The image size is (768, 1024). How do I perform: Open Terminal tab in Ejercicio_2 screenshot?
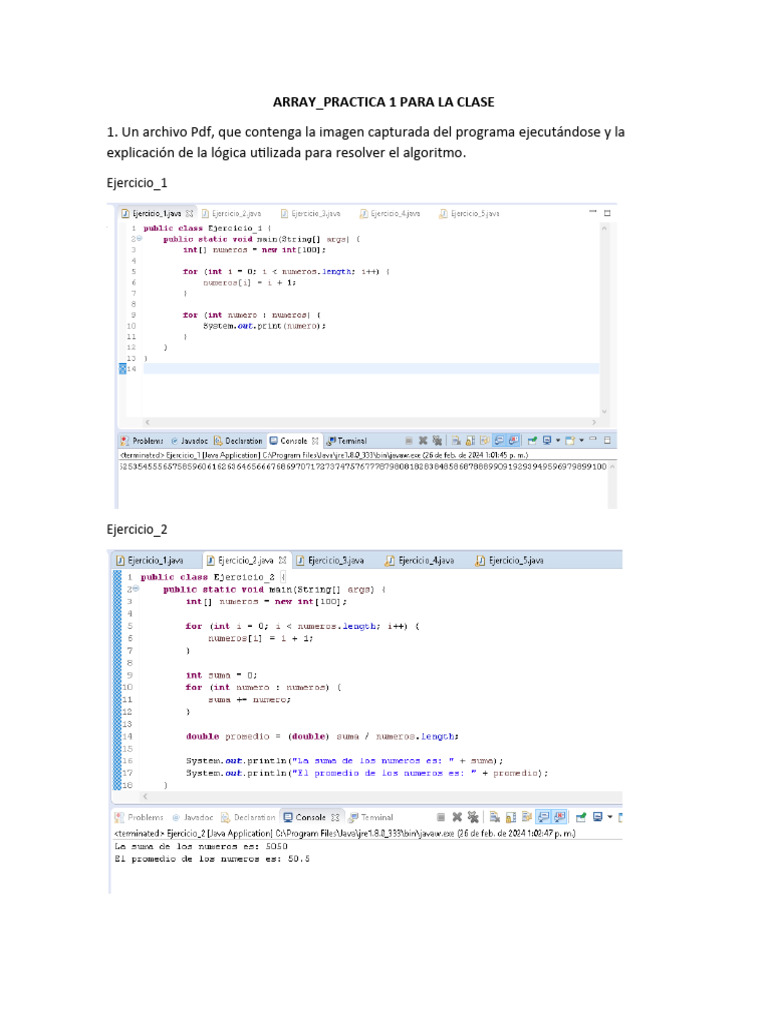click(x=371, y=817)
